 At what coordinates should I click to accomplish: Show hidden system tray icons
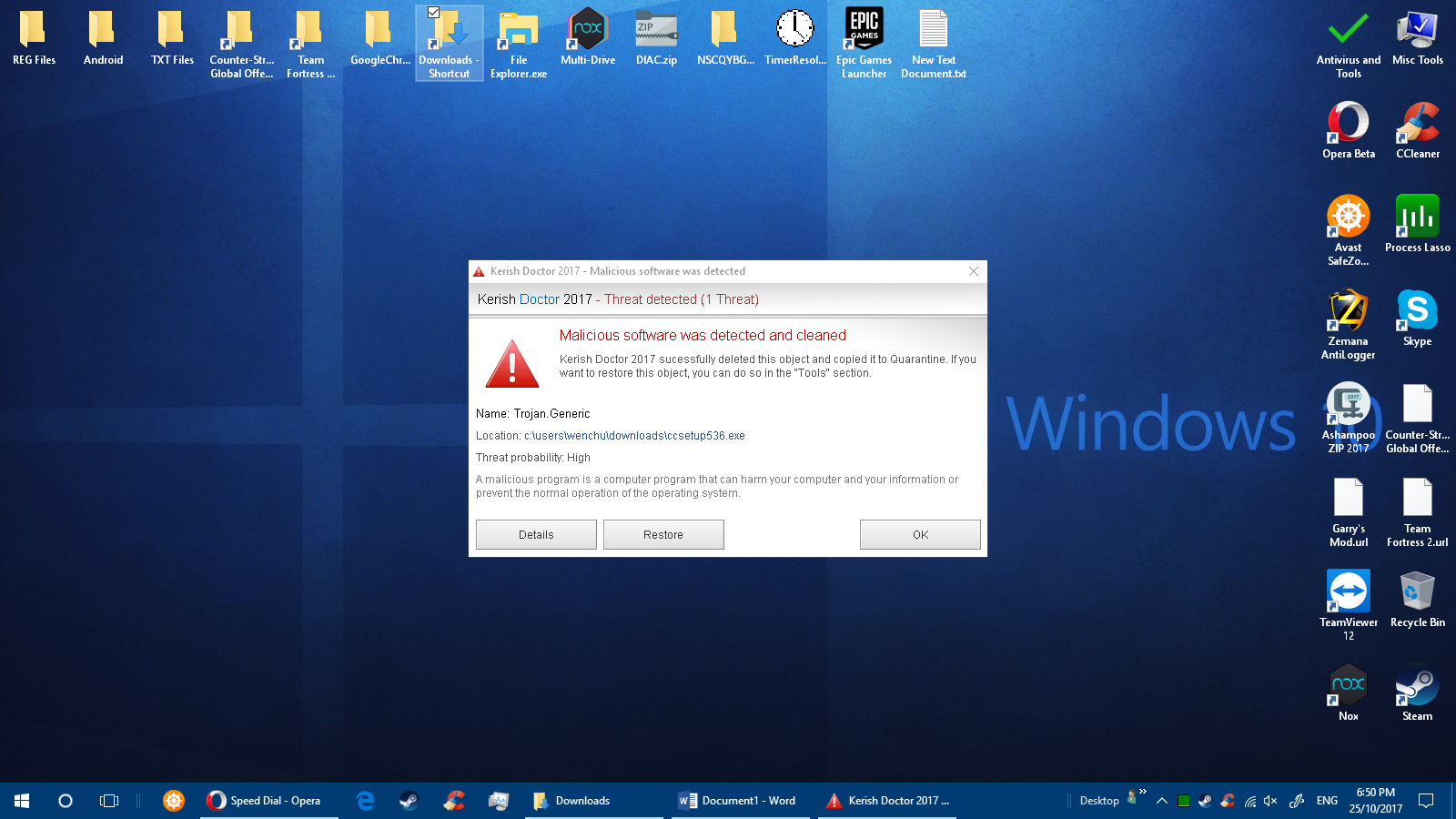pyautogui.click(x=1162, y=801)
